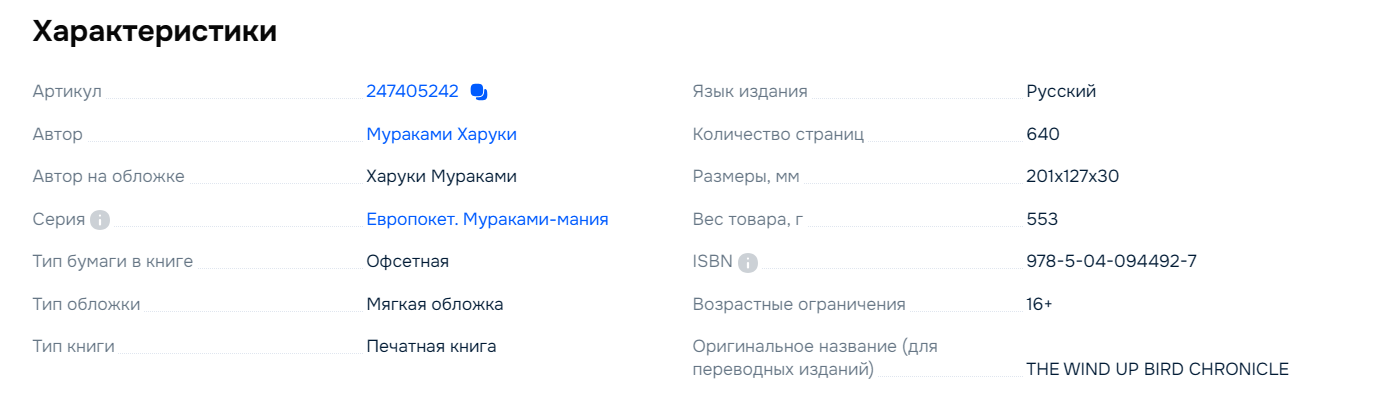This screenshot has width=1387, height=407.
Task: Click the dimensions value 201x127x30
Action: point(1072,177)
